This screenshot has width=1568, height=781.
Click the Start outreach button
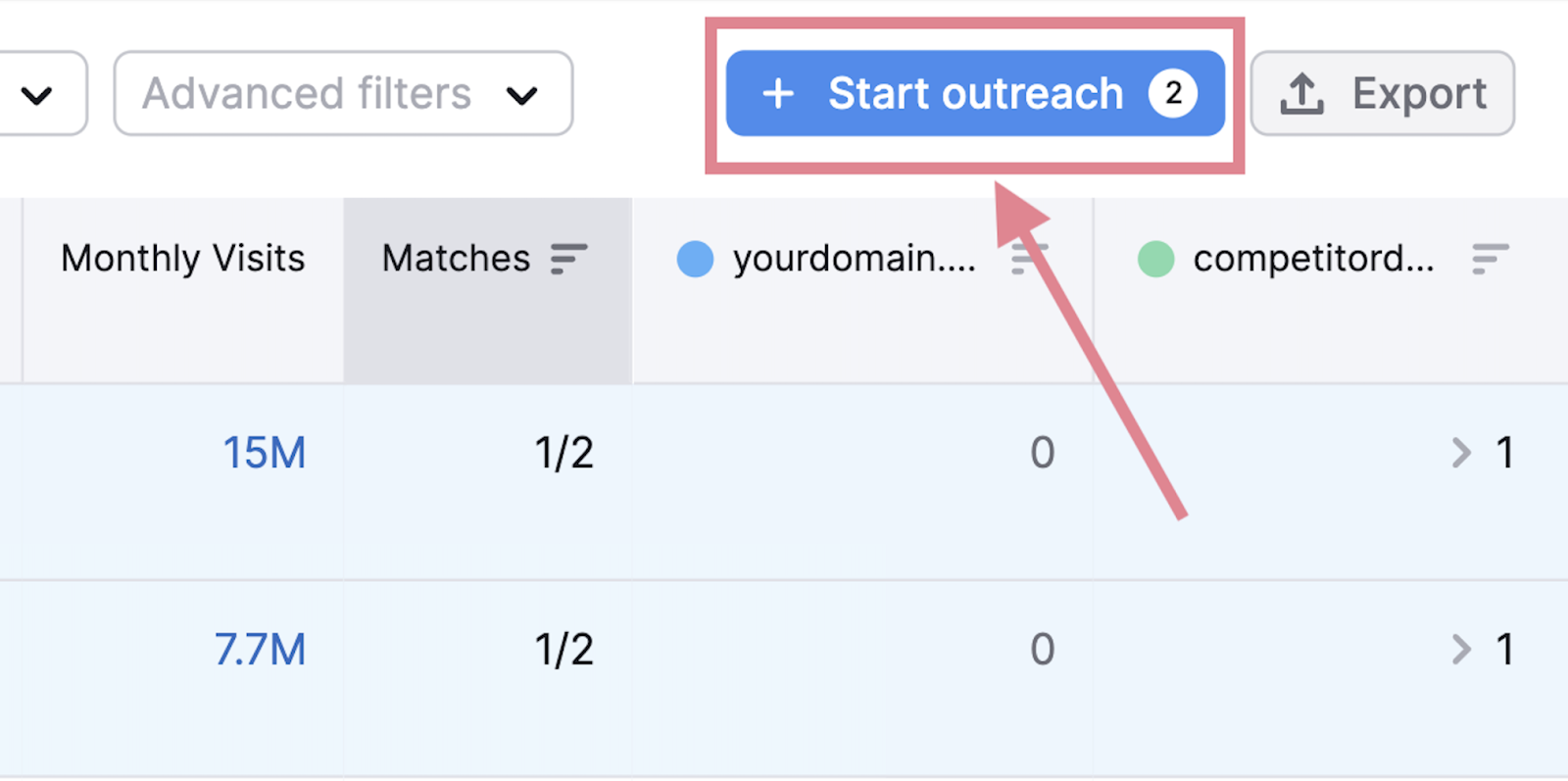[975, 93]
